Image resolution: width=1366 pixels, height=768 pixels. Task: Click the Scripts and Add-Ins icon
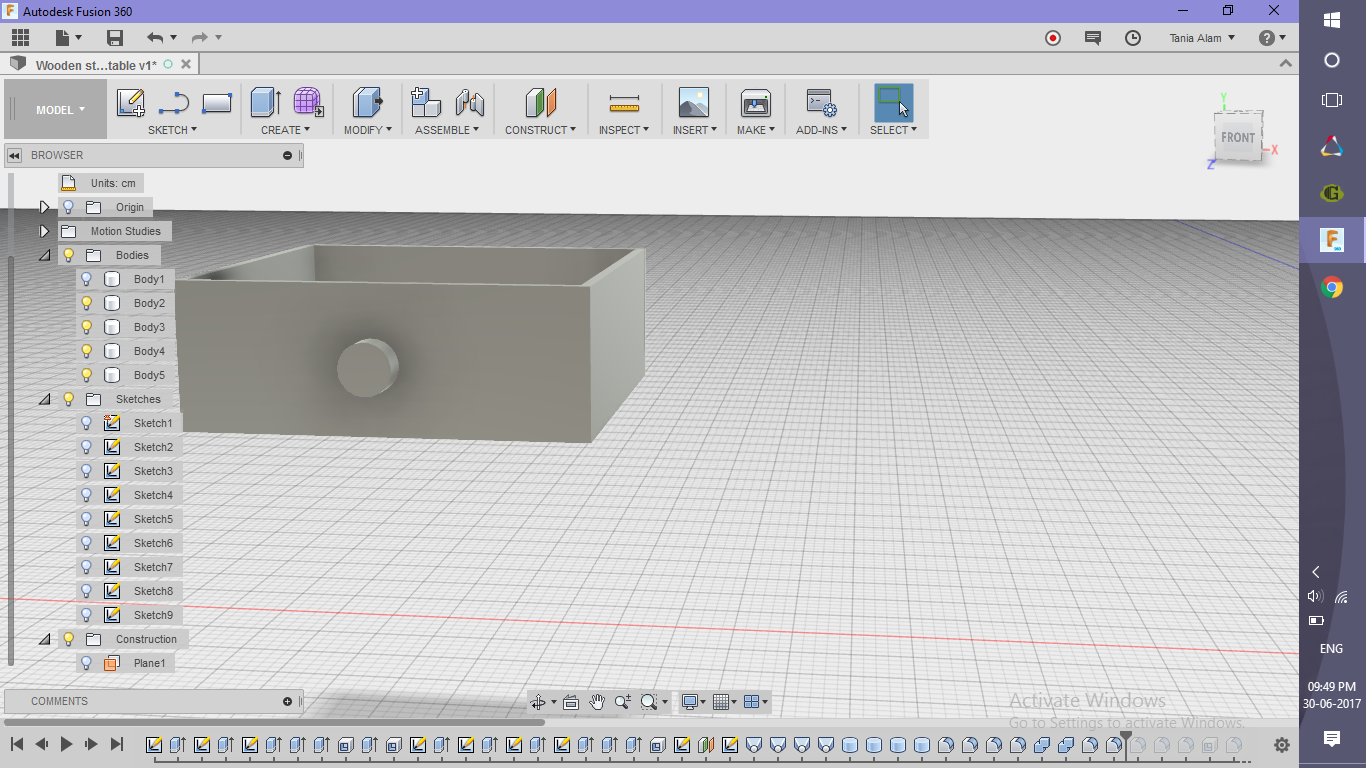pos(822,103)
